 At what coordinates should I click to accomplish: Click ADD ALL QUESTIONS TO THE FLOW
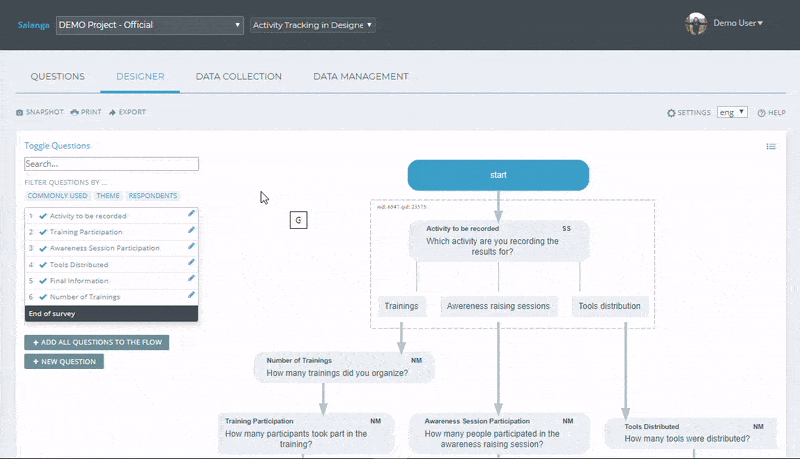coord(97,342)
